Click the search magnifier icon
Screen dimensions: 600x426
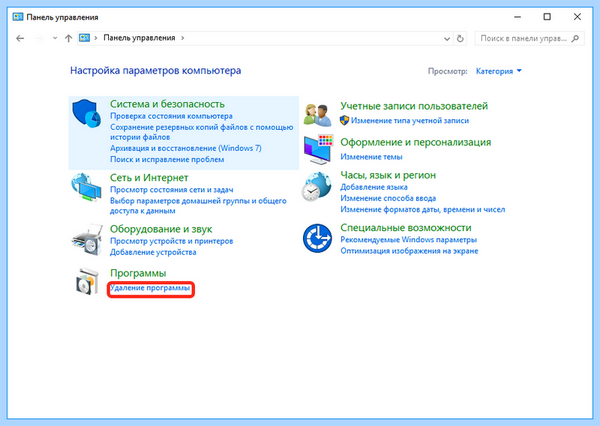tap(575, 38)
